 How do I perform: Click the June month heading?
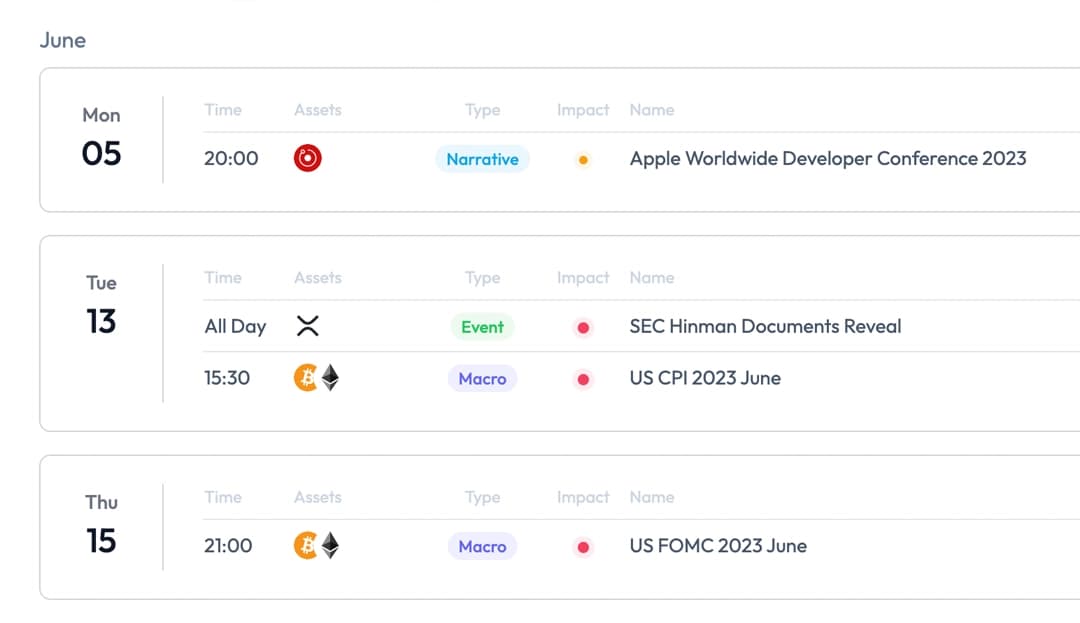(x=63, y=41)
